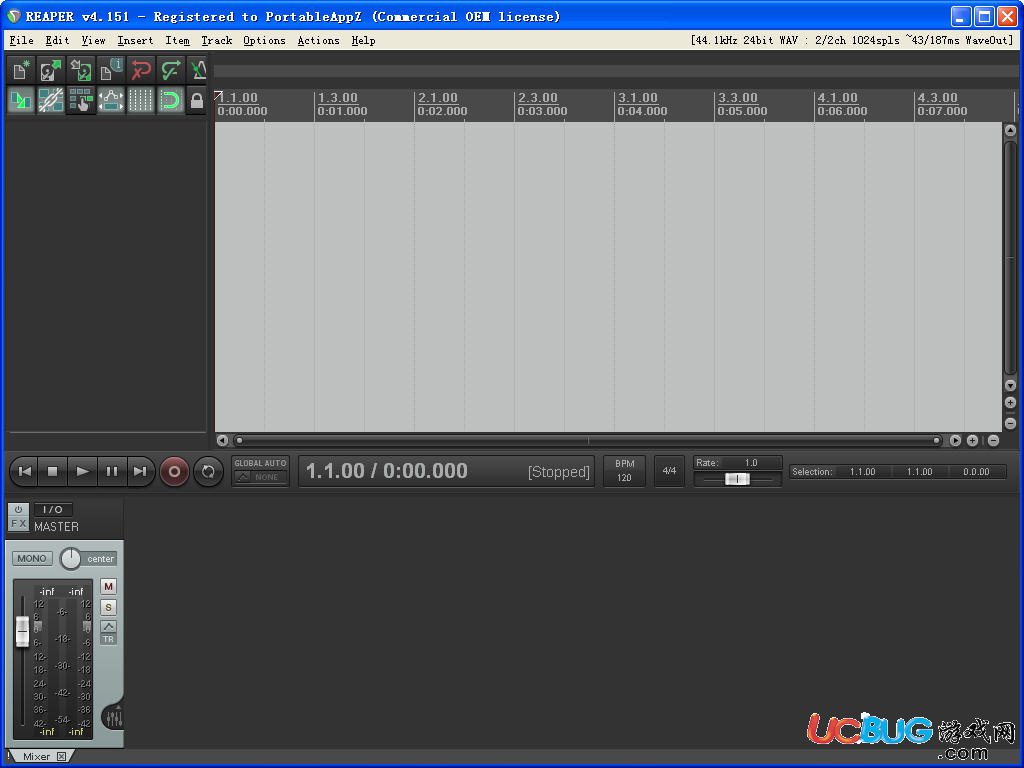
Task: Mute the master track with M
Action: pyautogui.click(x=108, y=586)
